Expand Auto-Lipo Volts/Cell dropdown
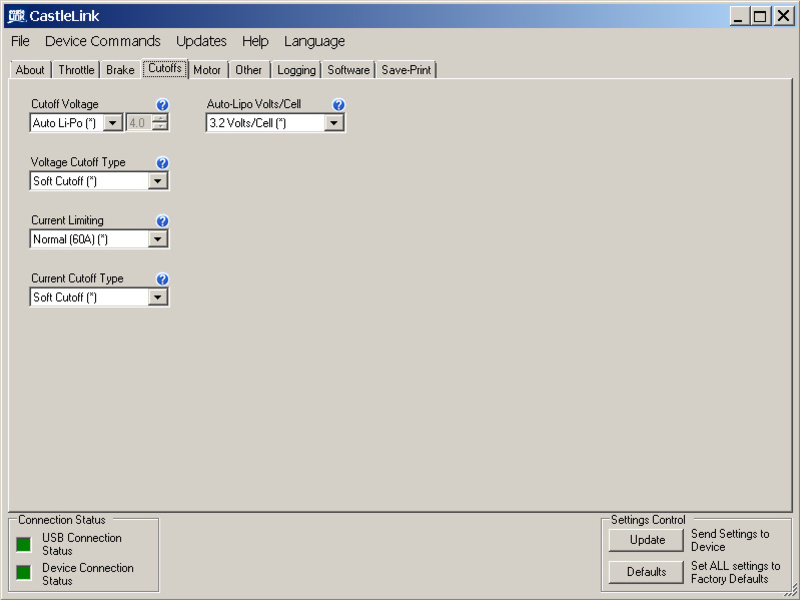This screenshot has height=600, width=800. click(x=334, y=123)
